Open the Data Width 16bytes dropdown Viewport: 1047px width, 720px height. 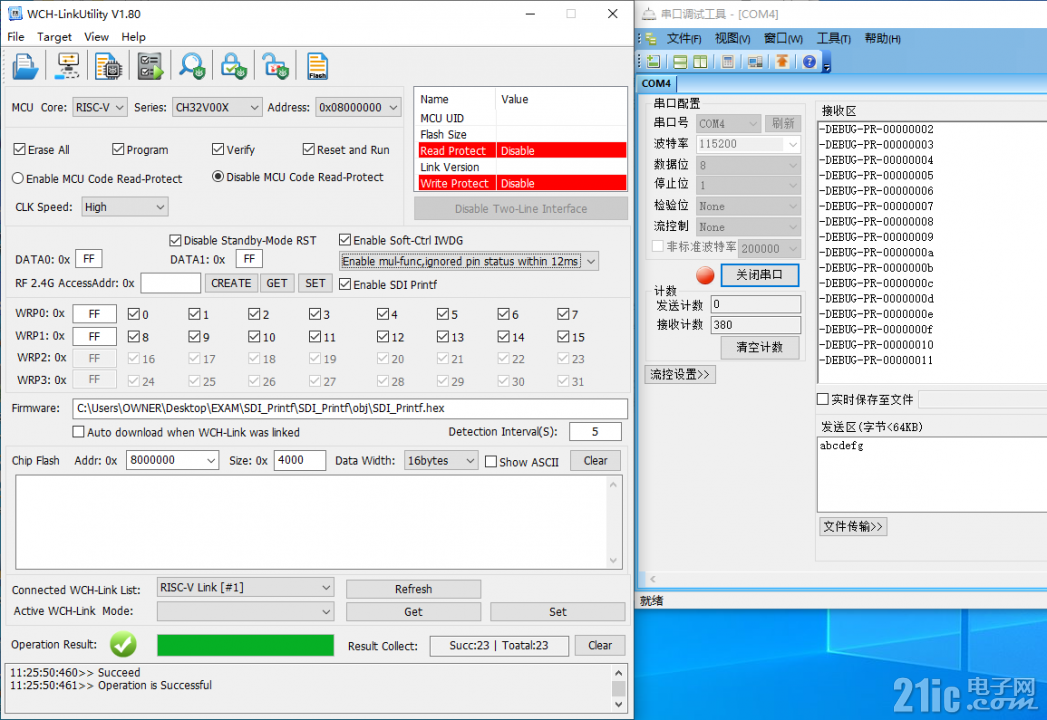tap(441, 461)
